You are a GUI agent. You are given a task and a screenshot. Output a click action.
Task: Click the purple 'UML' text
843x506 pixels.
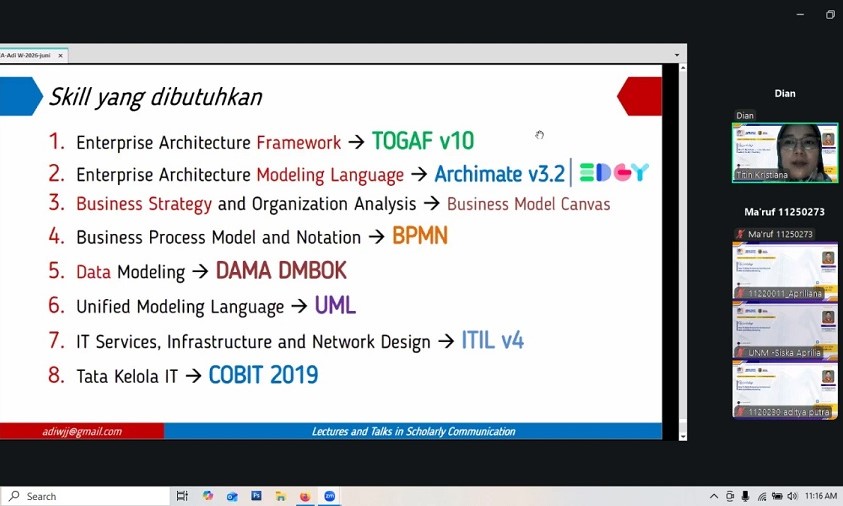(x=335, y=305)
